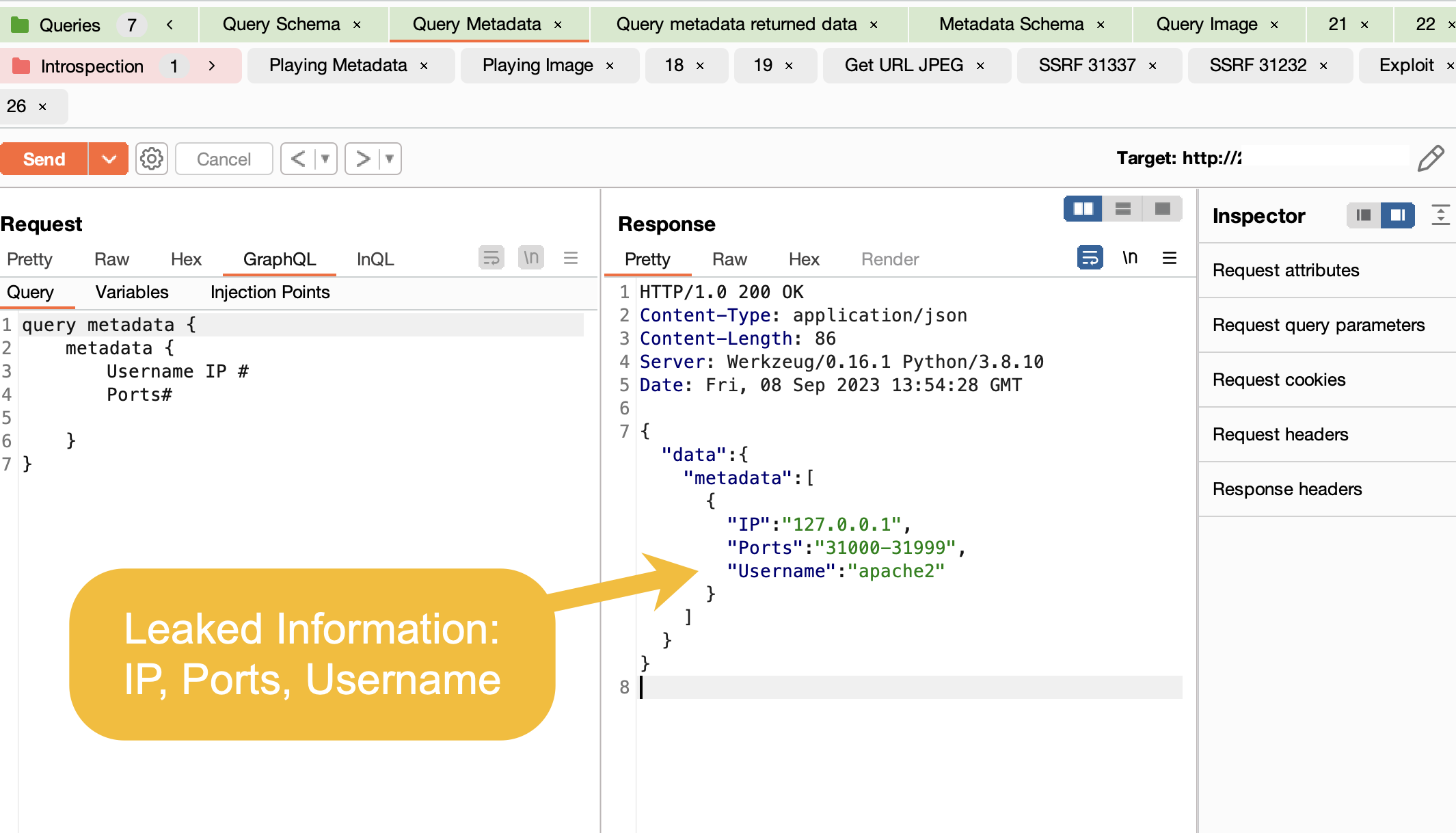This screenshot has height=833, width=1456.
Task: Open history forward dropdown arrow
Action: [x=390, y=159]
